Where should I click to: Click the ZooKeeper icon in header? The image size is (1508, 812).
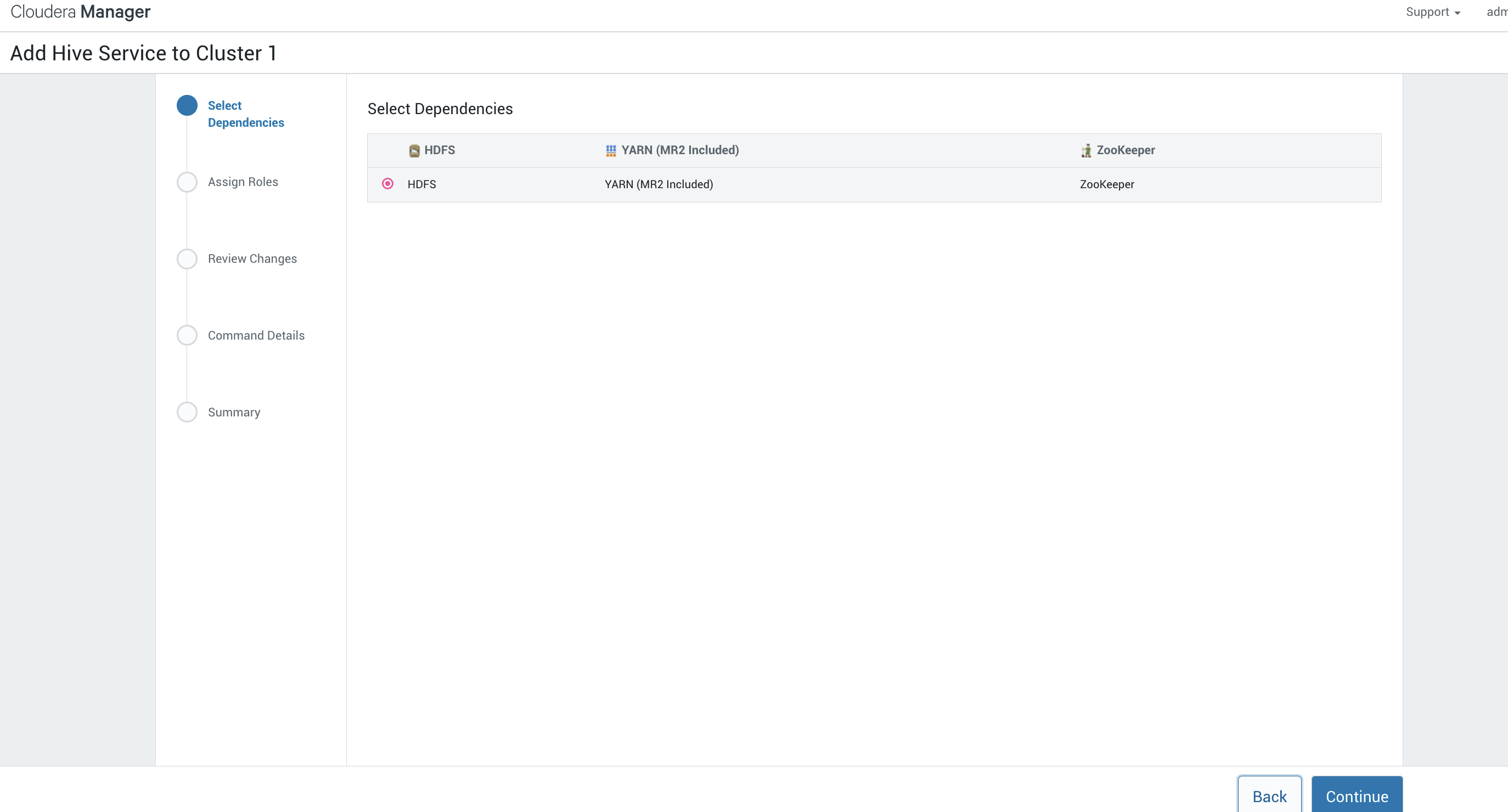tap(1086, 150)
